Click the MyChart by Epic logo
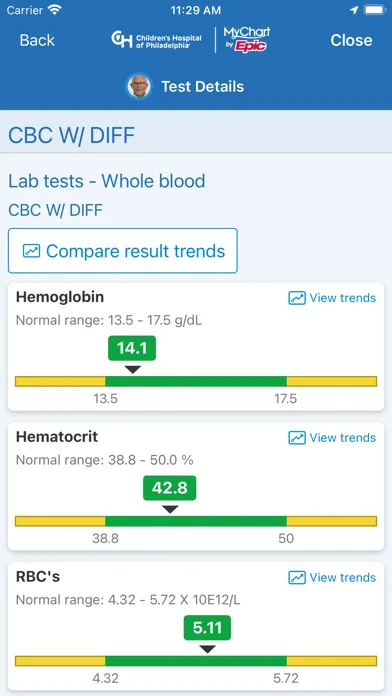392x696 pixels. pyautogui.click(x=247, y=40)
